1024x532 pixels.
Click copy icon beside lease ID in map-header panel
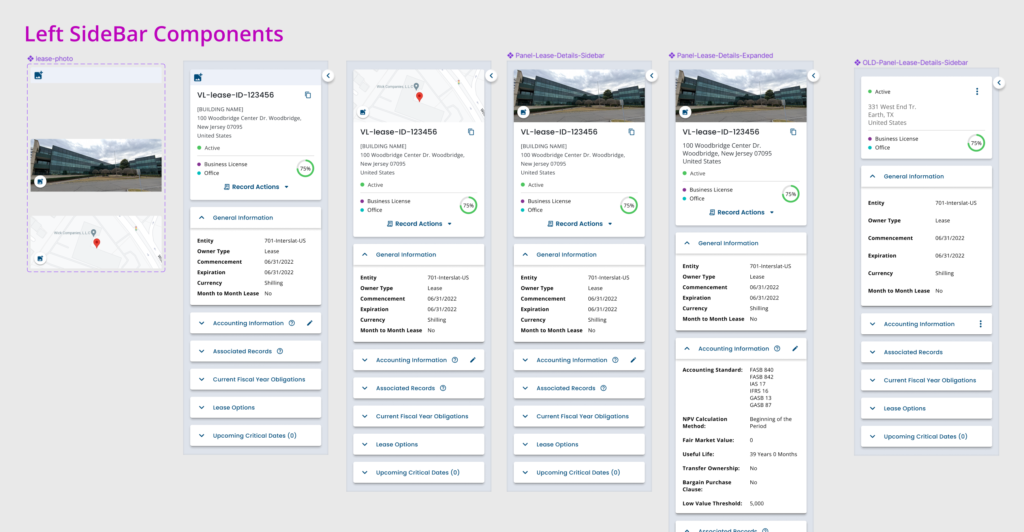pos(470,132)
